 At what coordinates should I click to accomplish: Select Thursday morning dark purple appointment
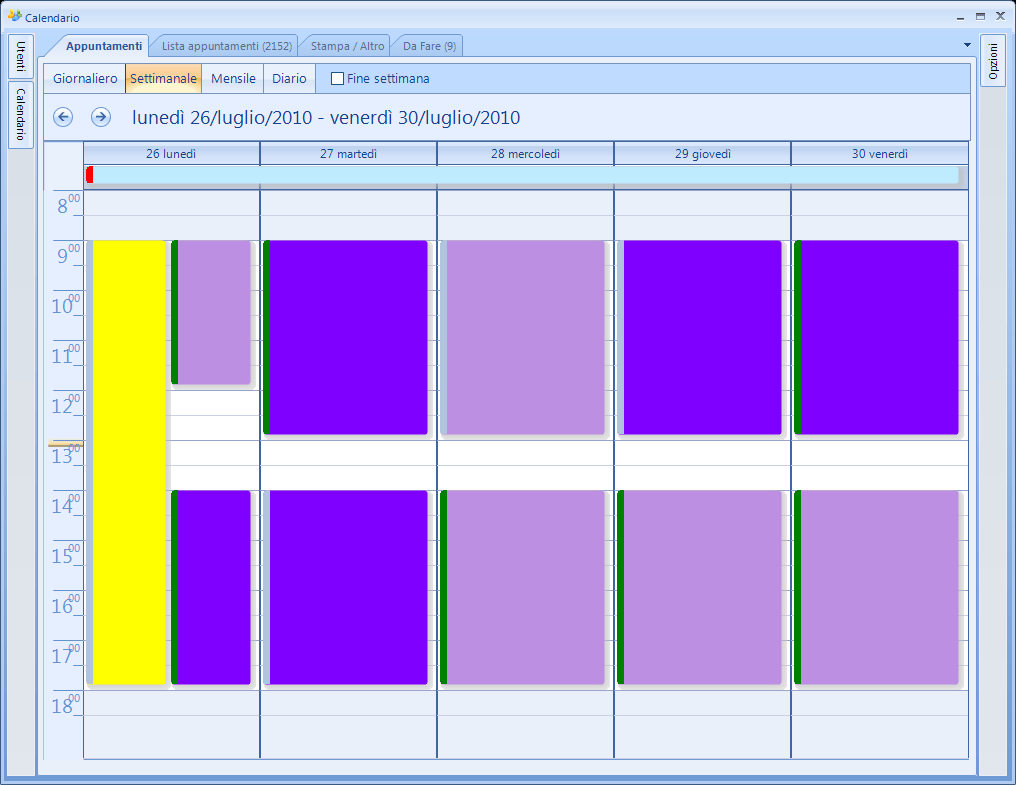[x=700, y=337]
